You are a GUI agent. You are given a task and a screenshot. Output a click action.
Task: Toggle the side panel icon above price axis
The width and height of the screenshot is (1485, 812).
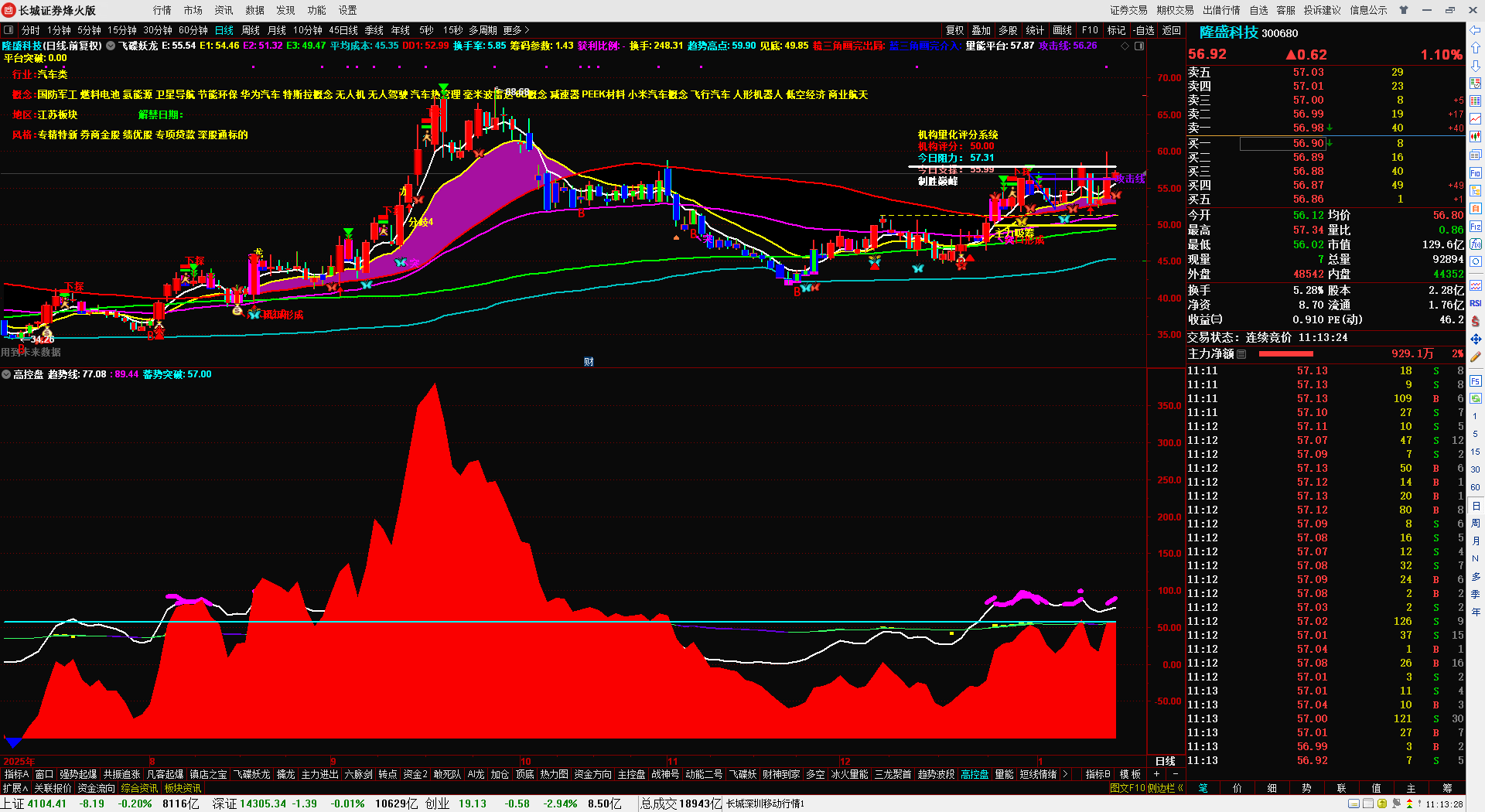(x=1139, y=46)
